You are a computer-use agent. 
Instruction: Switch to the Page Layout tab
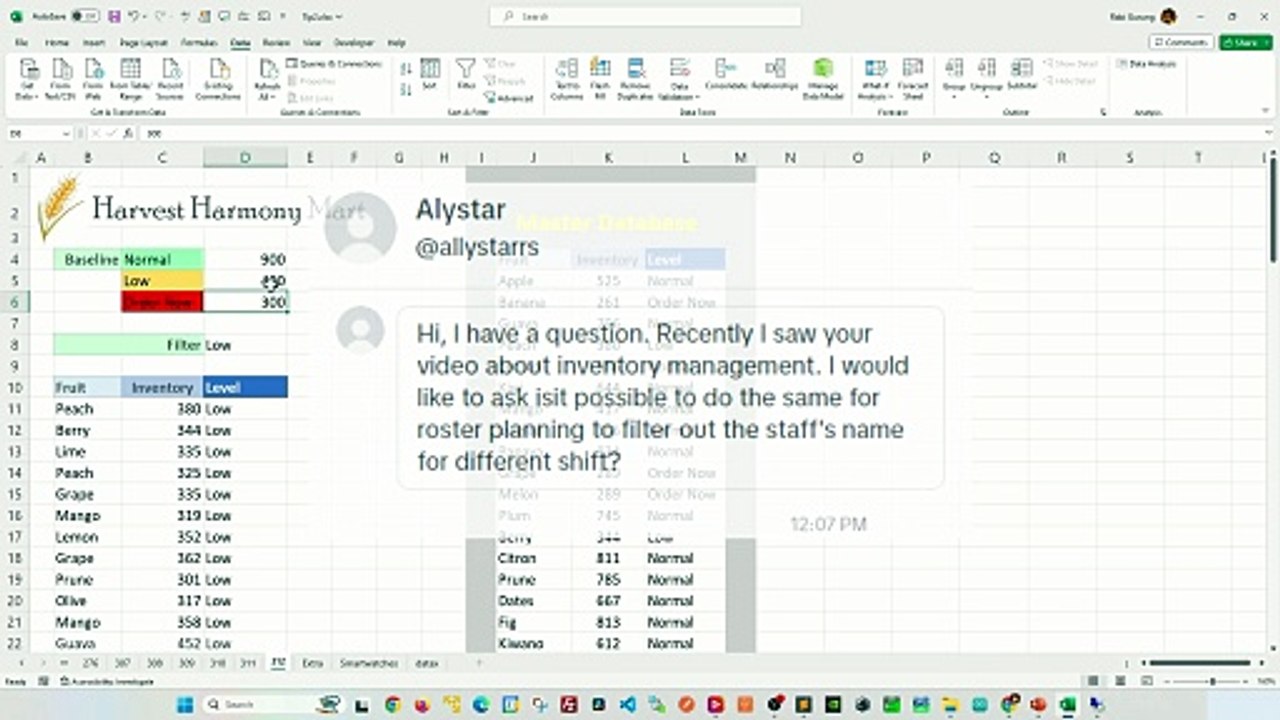[x=144, y=43]
